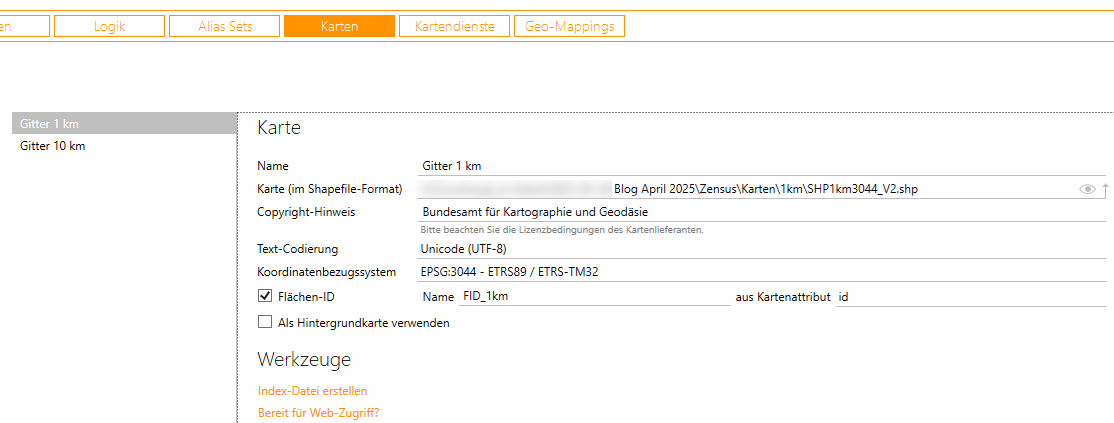Image resolution: width=1114 pixels, height=423 pixels.
Task: Enable Als Hintergrundkarte verwenden checkbox
Action: tap(265, 322)
